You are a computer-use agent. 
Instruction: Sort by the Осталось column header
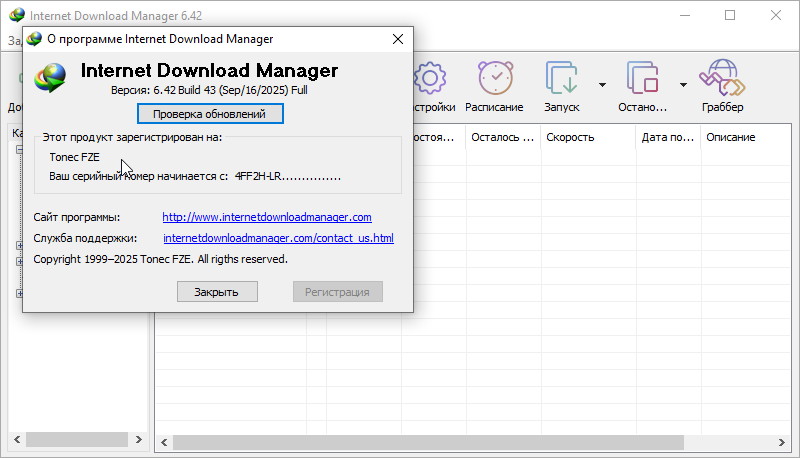[x=503, y=137]
